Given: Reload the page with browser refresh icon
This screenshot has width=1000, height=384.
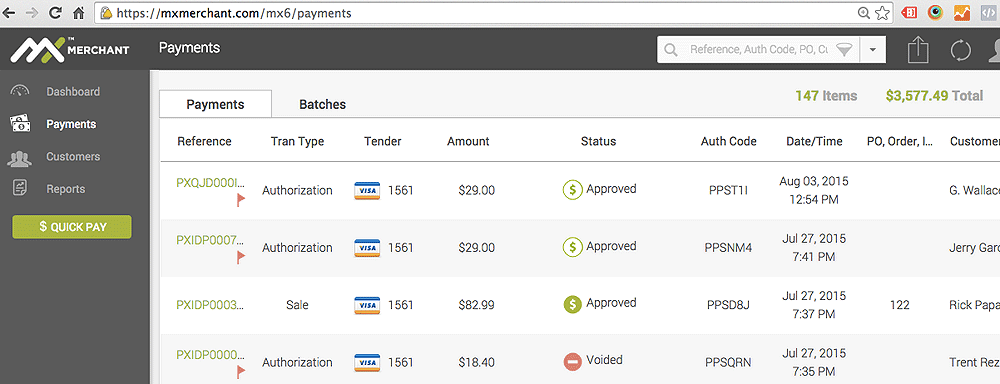Looking at the screenshot, I should (x=55, y=13).
